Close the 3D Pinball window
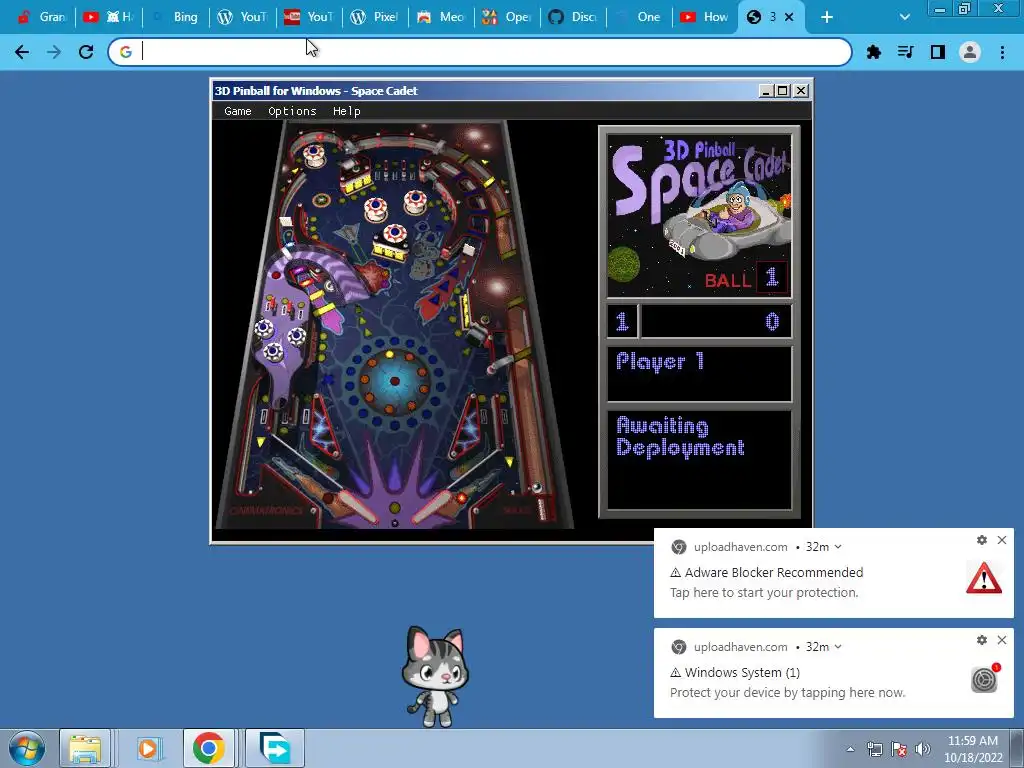The image size is (1024, 768). 801,91
